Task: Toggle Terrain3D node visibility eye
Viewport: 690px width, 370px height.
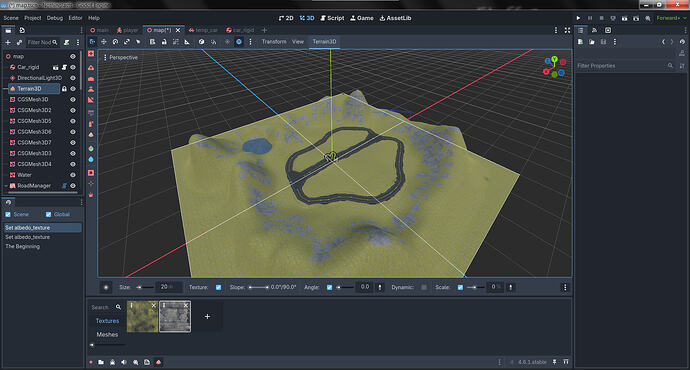Action: [x=73, y=88]
